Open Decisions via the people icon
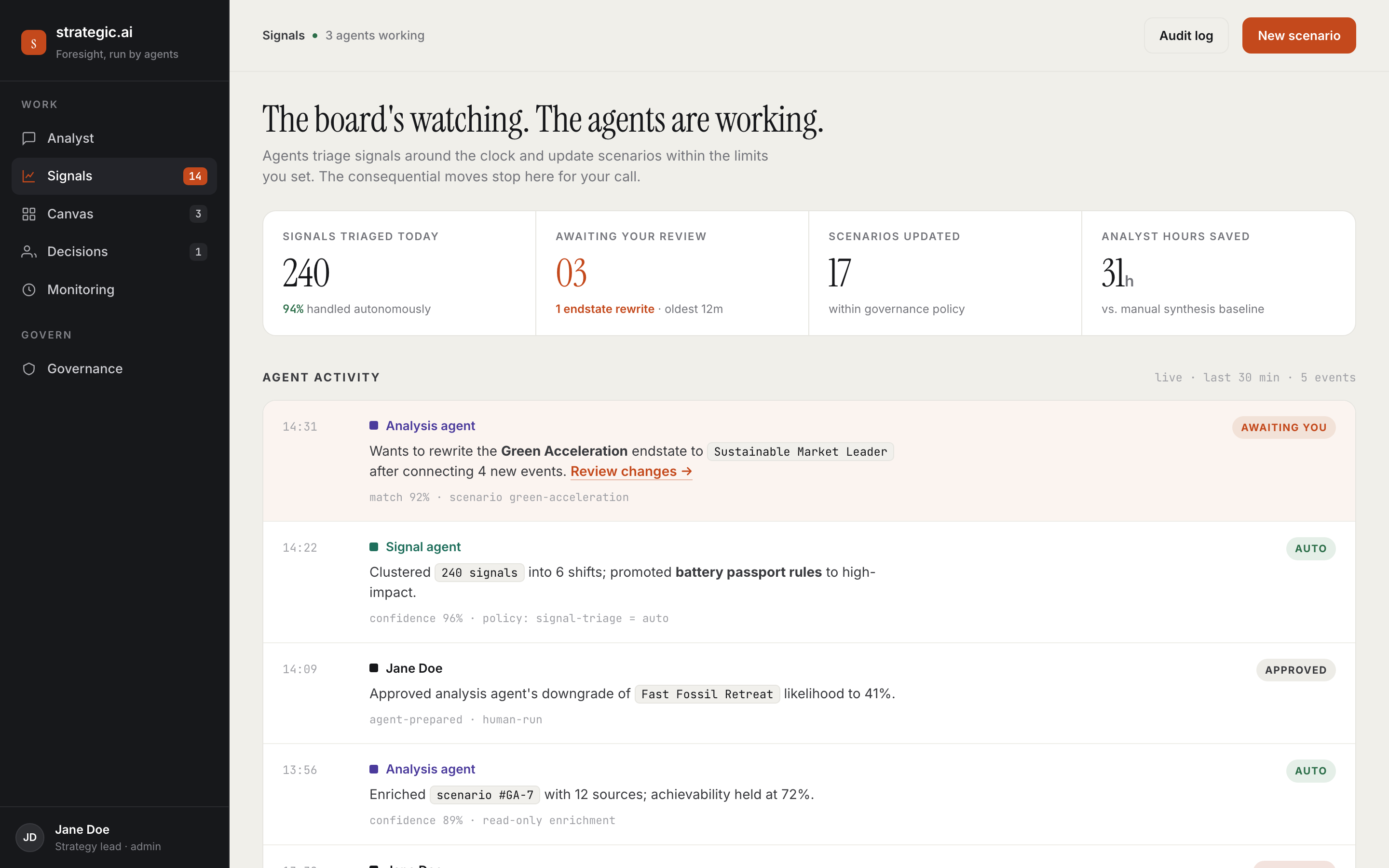The image size is (1389, 868). click(x=29, y=251)
